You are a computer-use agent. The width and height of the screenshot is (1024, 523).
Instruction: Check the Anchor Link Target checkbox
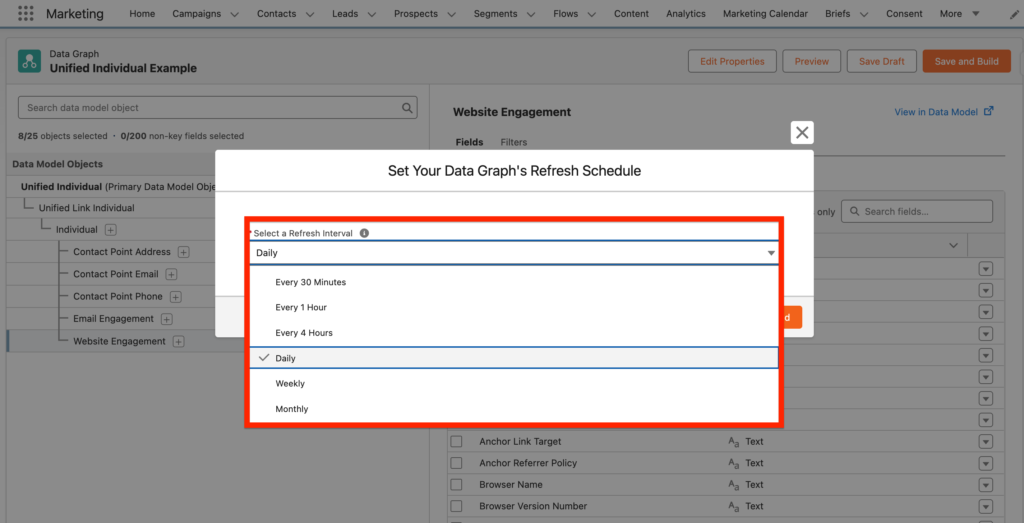[x=456, y=442]
